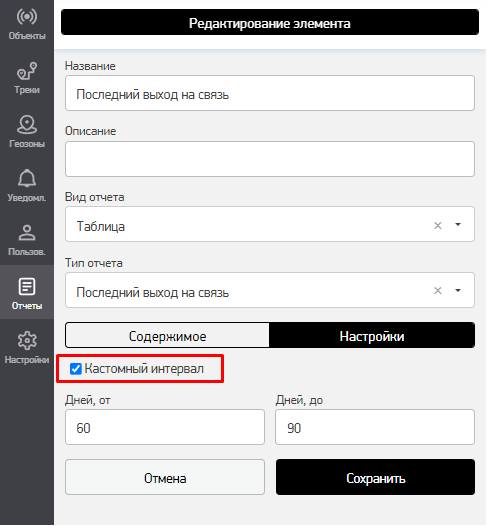Click the Дней, до field
This screenshot has width=487, height=526.
click(x=375, y=427)
